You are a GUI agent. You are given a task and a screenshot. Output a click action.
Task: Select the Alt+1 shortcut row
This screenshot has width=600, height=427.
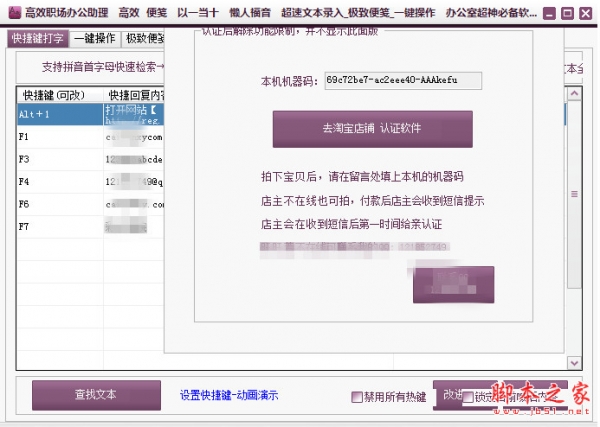91,114
